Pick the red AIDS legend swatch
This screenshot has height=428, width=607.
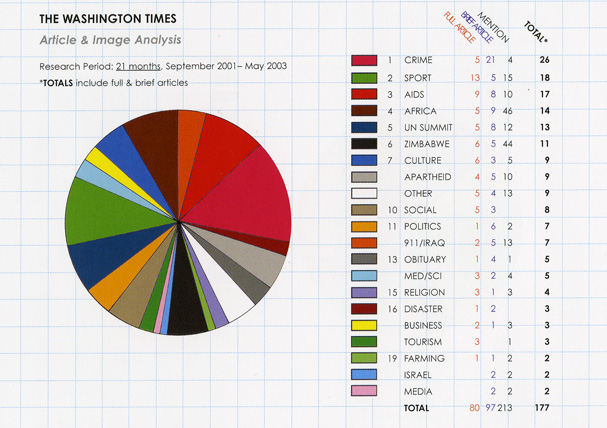[364, 94]
